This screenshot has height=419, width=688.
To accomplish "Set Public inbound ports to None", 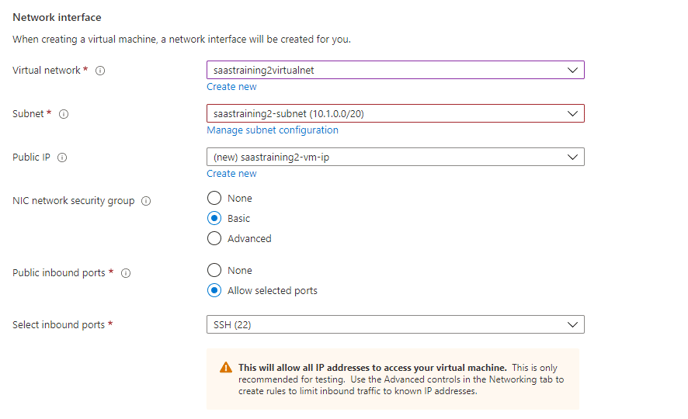I will point(214,270).
